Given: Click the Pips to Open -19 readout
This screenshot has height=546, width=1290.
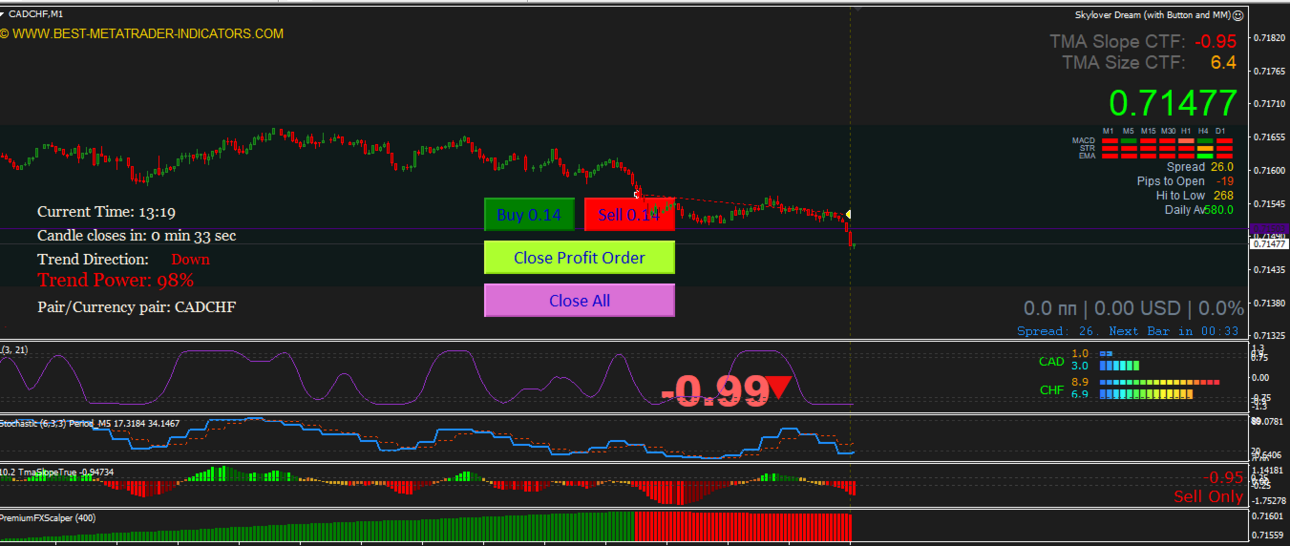Looking at the screenshot, I should [1185, 181].
